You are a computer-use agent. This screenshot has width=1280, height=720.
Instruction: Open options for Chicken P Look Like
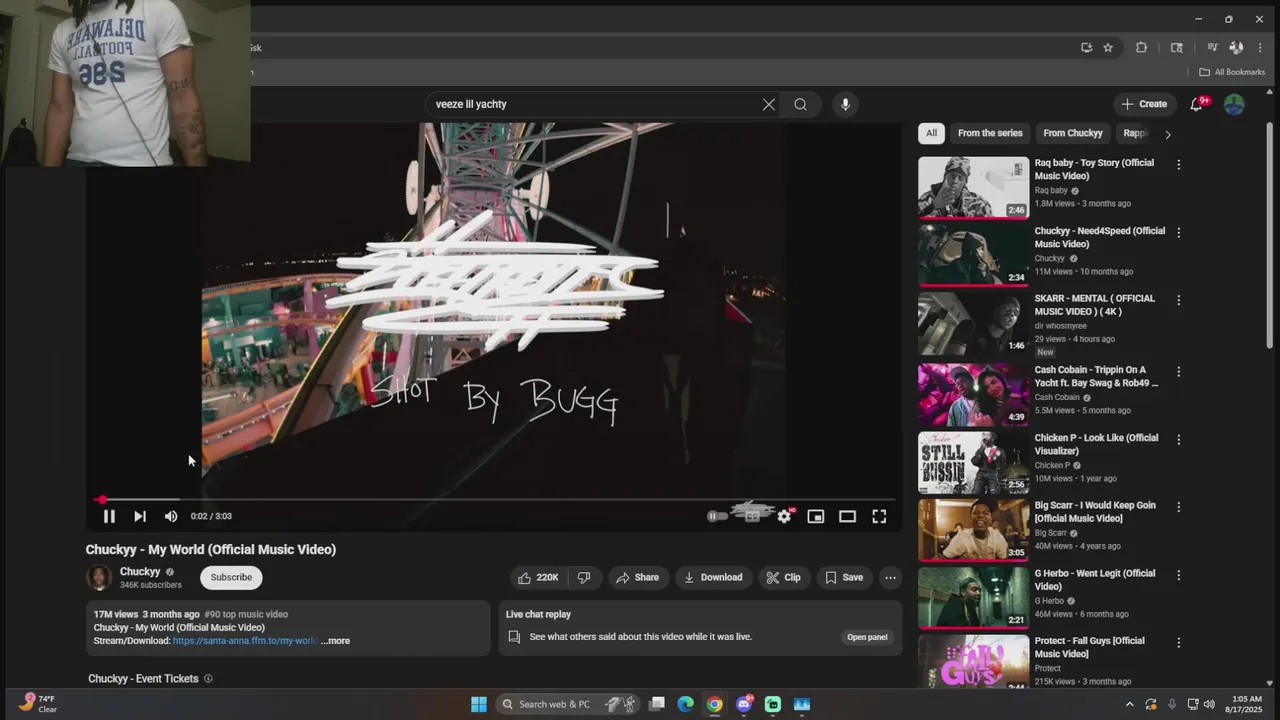click(1178, 440)
